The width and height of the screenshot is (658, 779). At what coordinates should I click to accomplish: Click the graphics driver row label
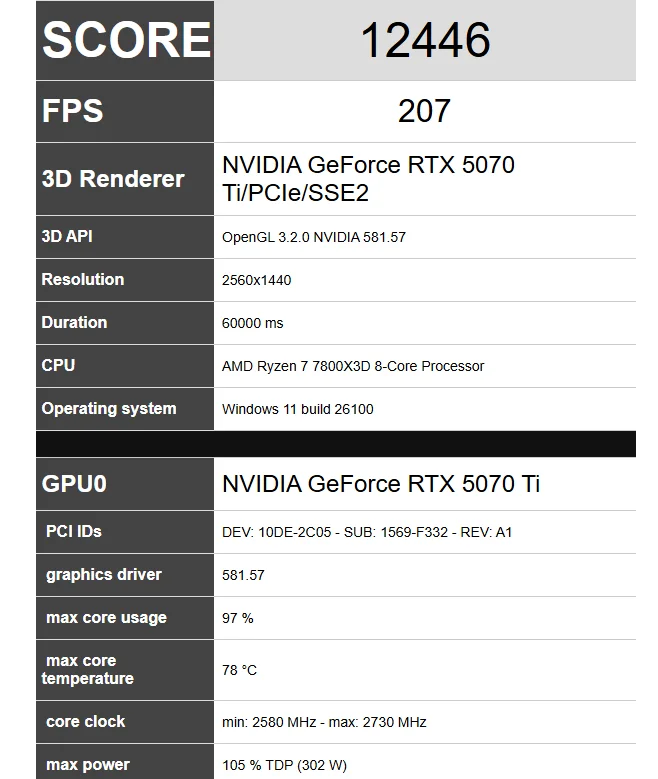pos(103,575)
